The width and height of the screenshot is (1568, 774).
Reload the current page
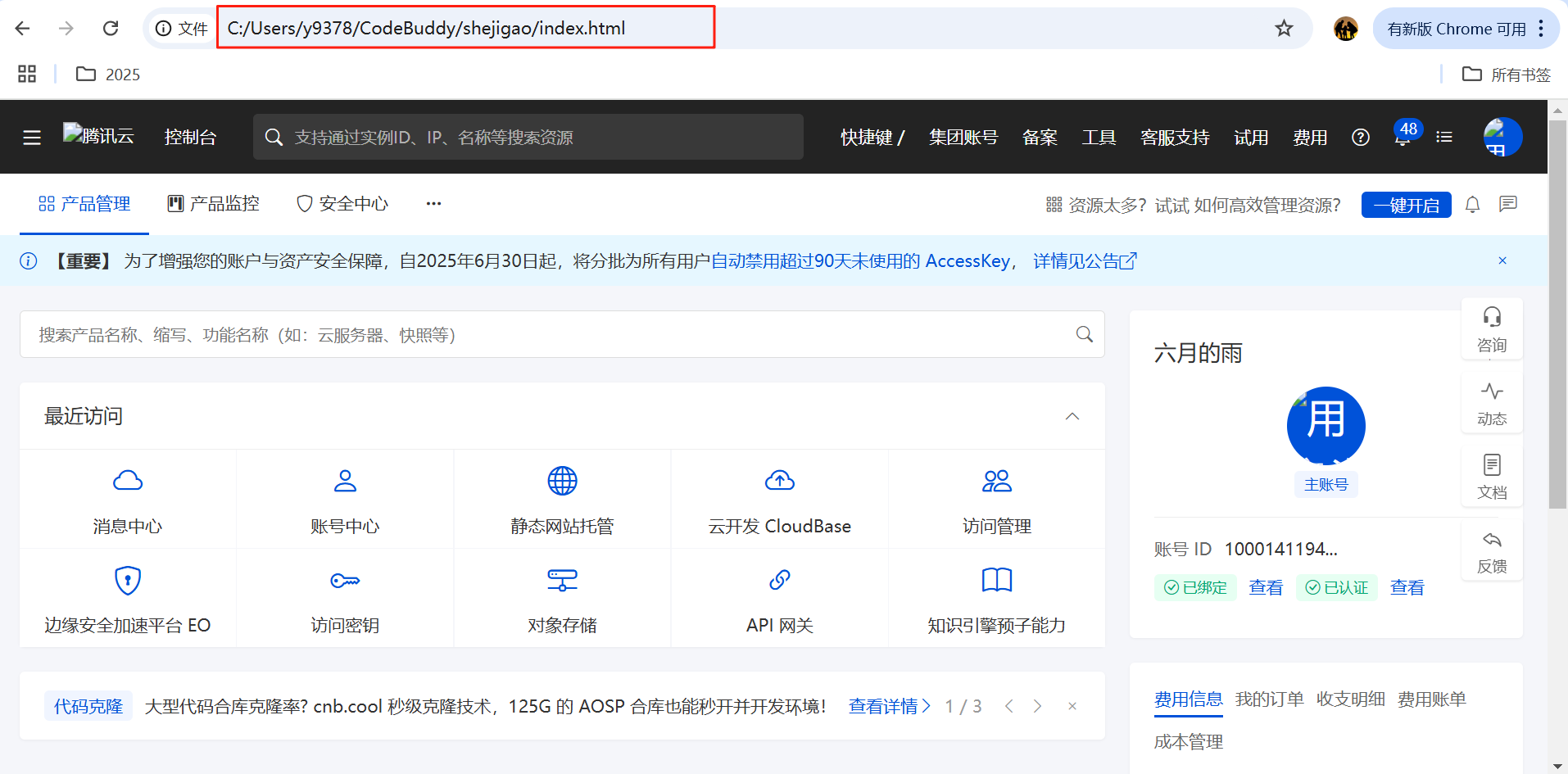tap(111, 29)
